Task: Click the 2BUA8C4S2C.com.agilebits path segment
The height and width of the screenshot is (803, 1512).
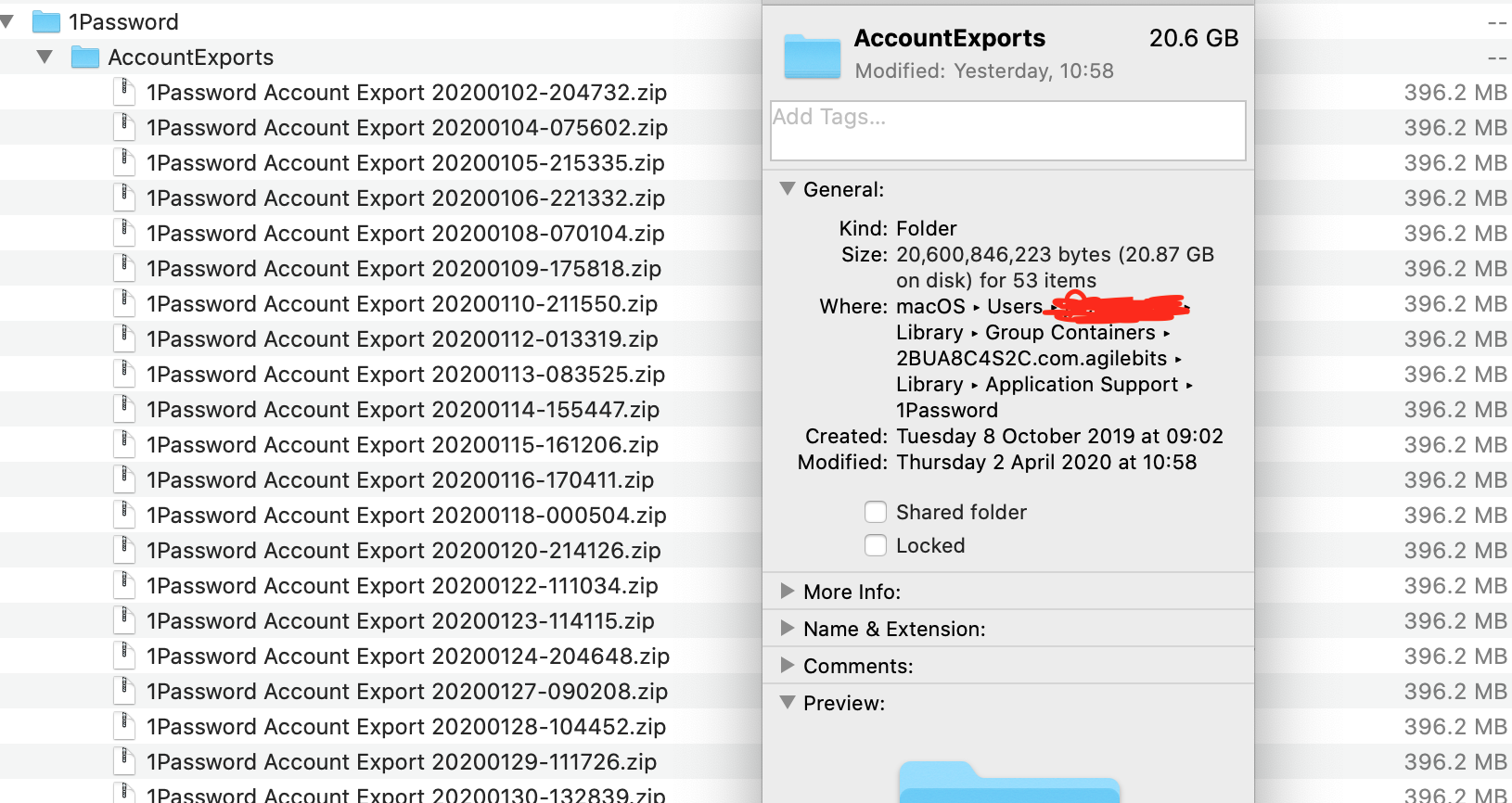Action: click(x=1031, y=358)
